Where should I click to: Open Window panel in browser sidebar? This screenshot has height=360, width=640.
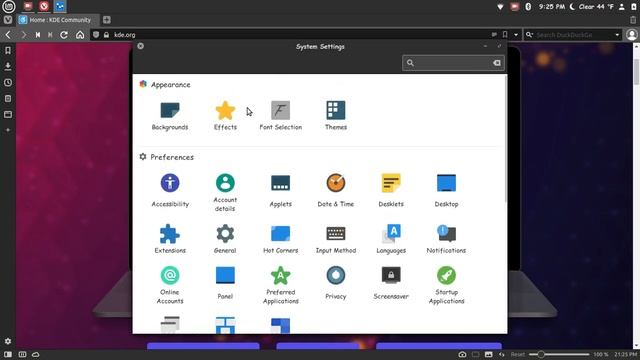click(8, 114)
